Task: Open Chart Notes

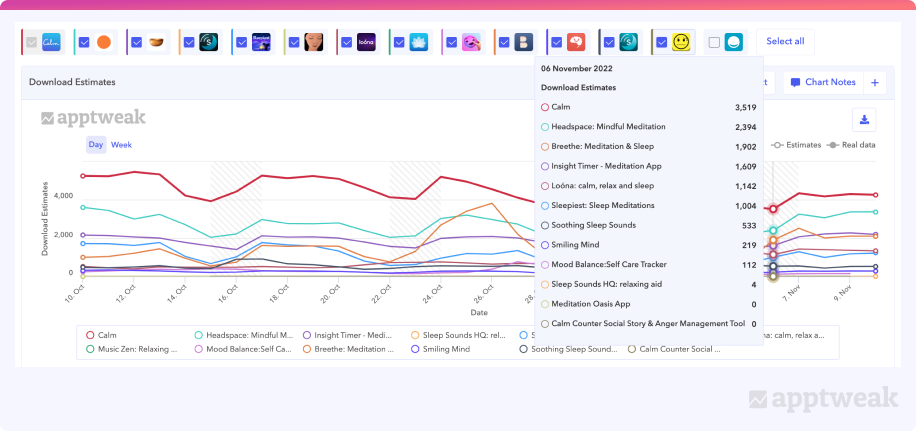Action: click(823, 83)
